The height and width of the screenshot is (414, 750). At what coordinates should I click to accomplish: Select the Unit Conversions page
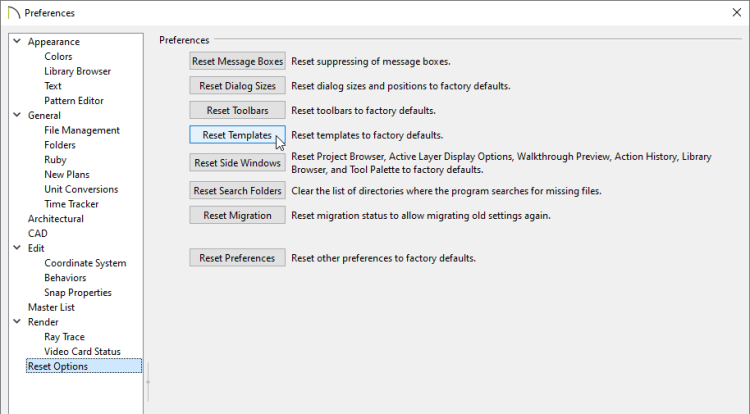point(81,189)
